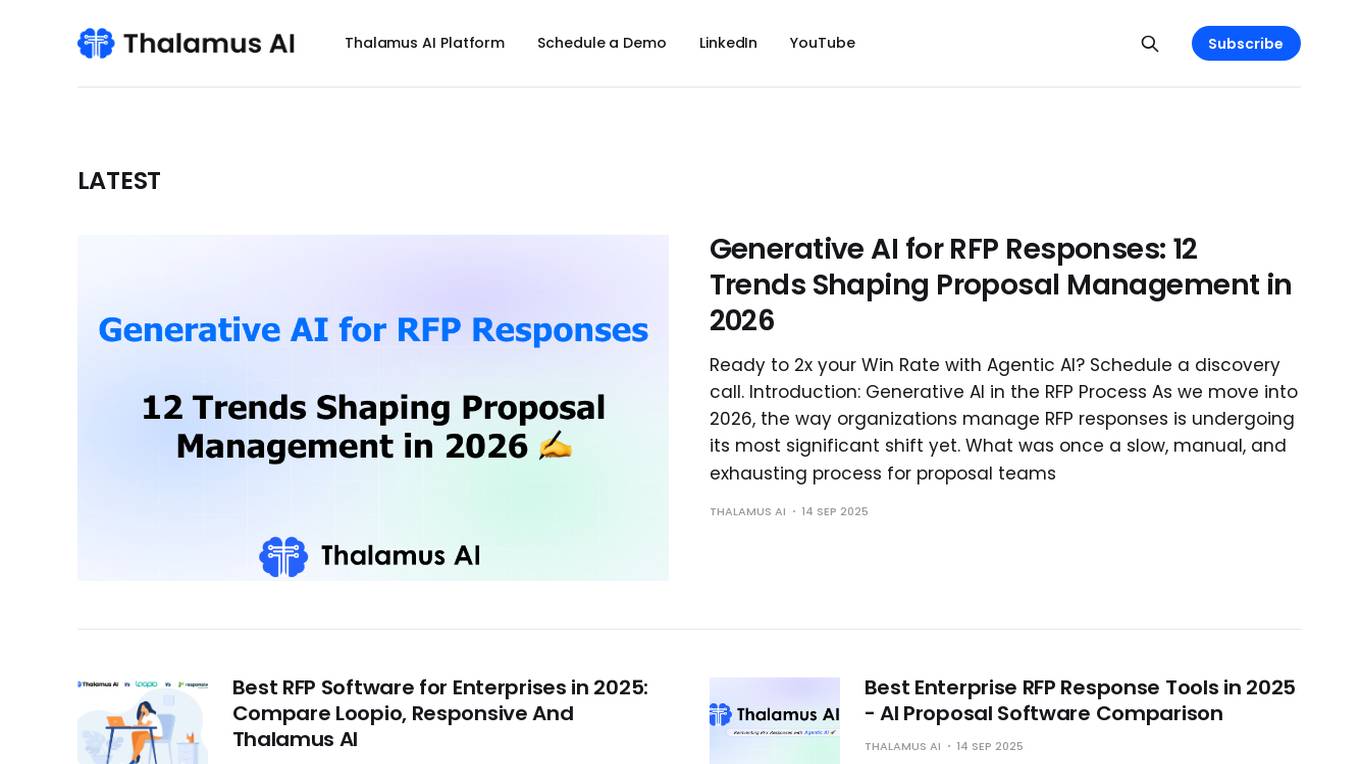Open the Loopio comparison article thumbnail
Image resolution: width=1360 pixels, height=764 pixels.
coord(143,721)
